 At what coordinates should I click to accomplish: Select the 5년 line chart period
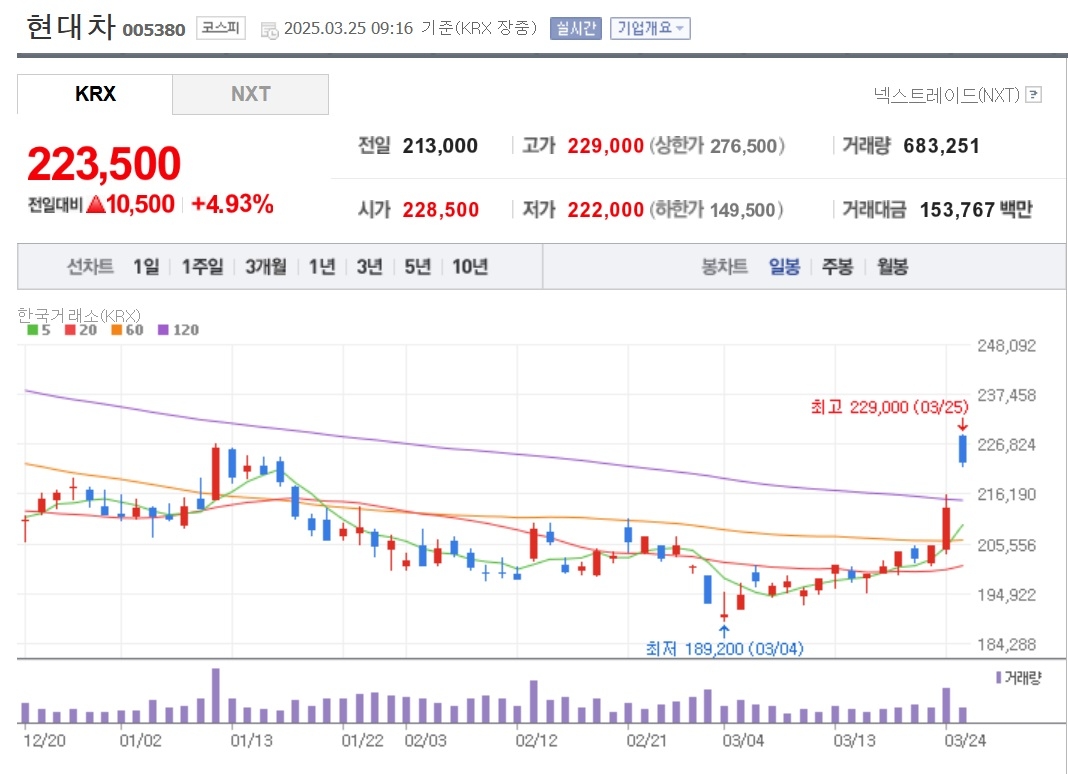click(x=418, y=266)
